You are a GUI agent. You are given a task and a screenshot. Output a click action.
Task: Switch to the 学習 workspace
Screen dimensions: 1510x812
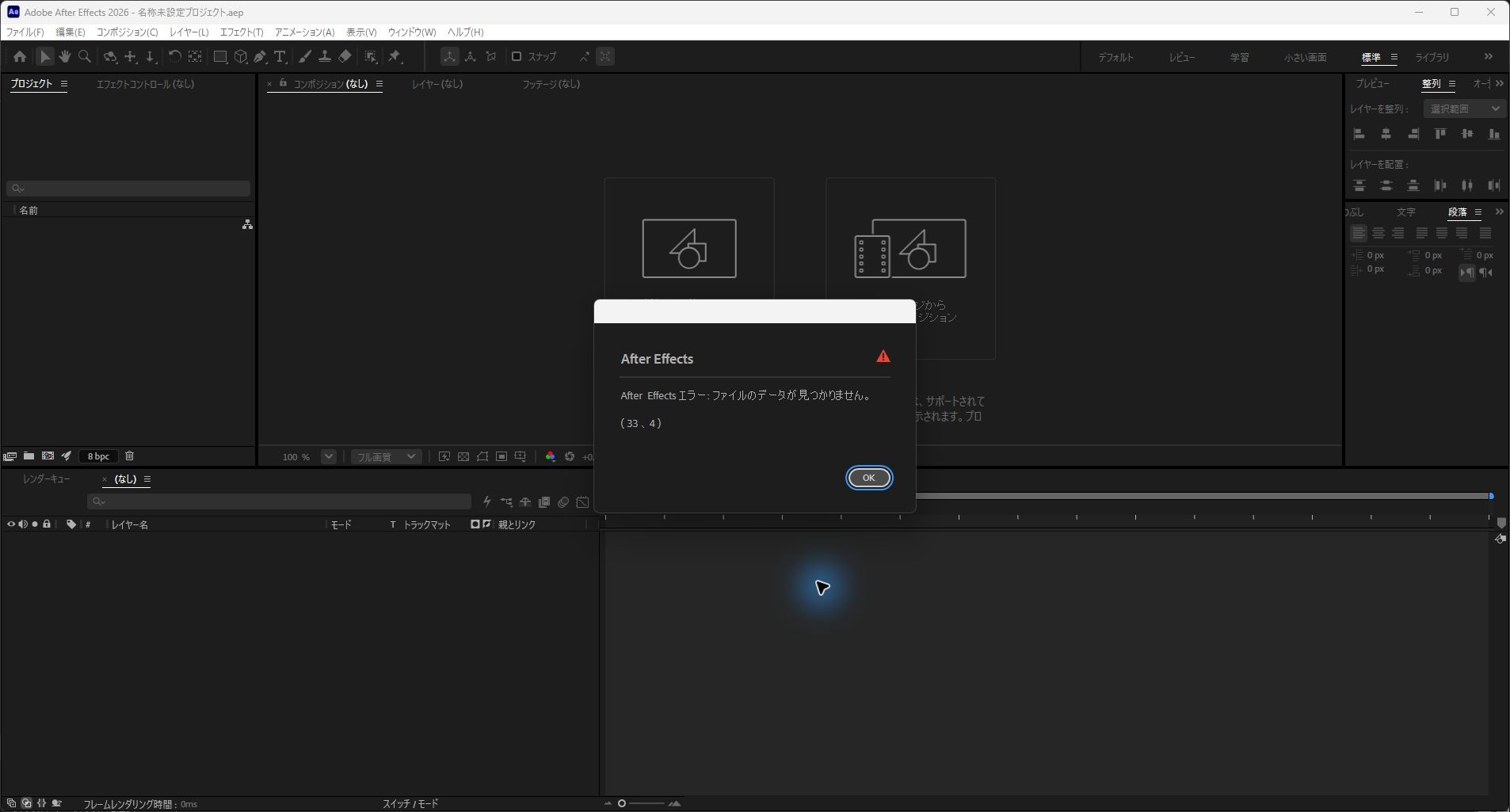coord(1240,57)
